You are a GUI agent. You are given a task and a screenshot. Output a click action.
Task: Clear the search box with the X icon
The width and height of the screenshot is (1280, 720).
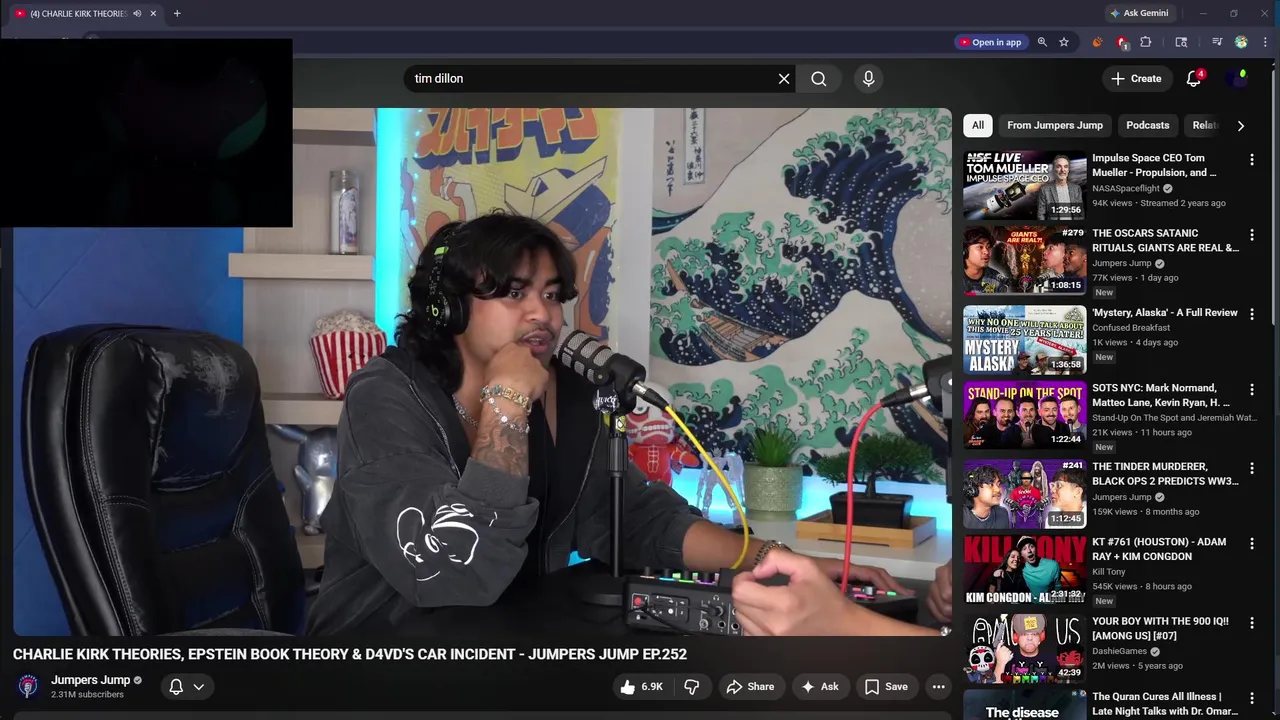pos(784,78)
